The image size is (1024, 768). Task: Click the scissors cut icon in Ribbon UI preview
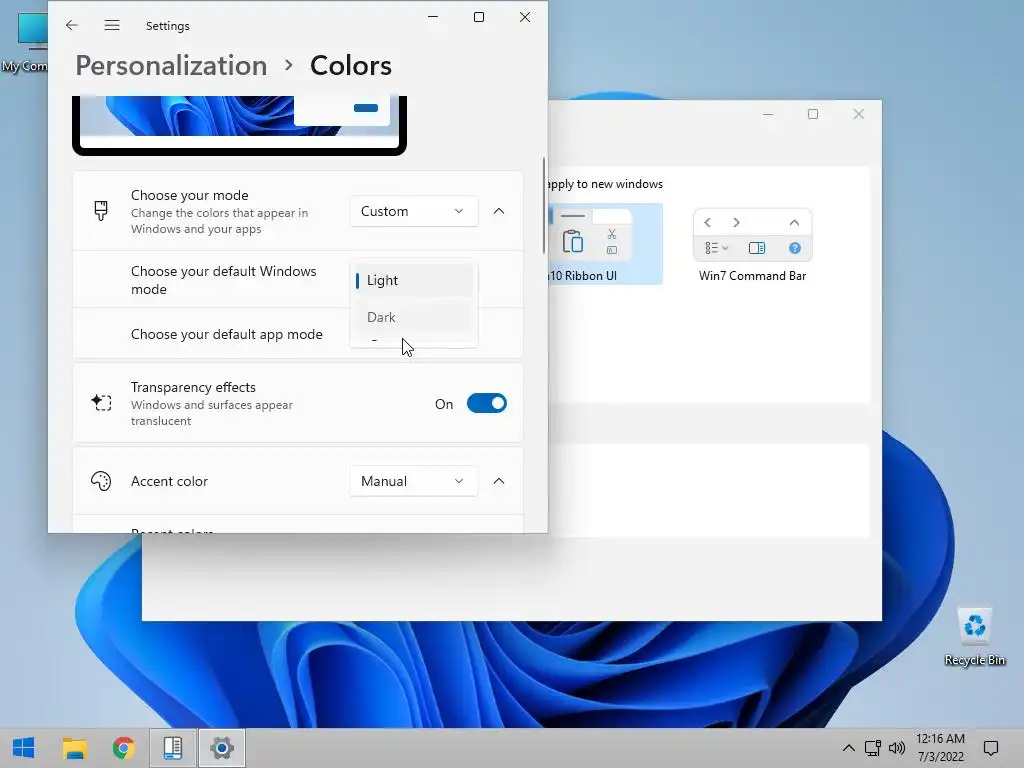[x=612, y=234]
